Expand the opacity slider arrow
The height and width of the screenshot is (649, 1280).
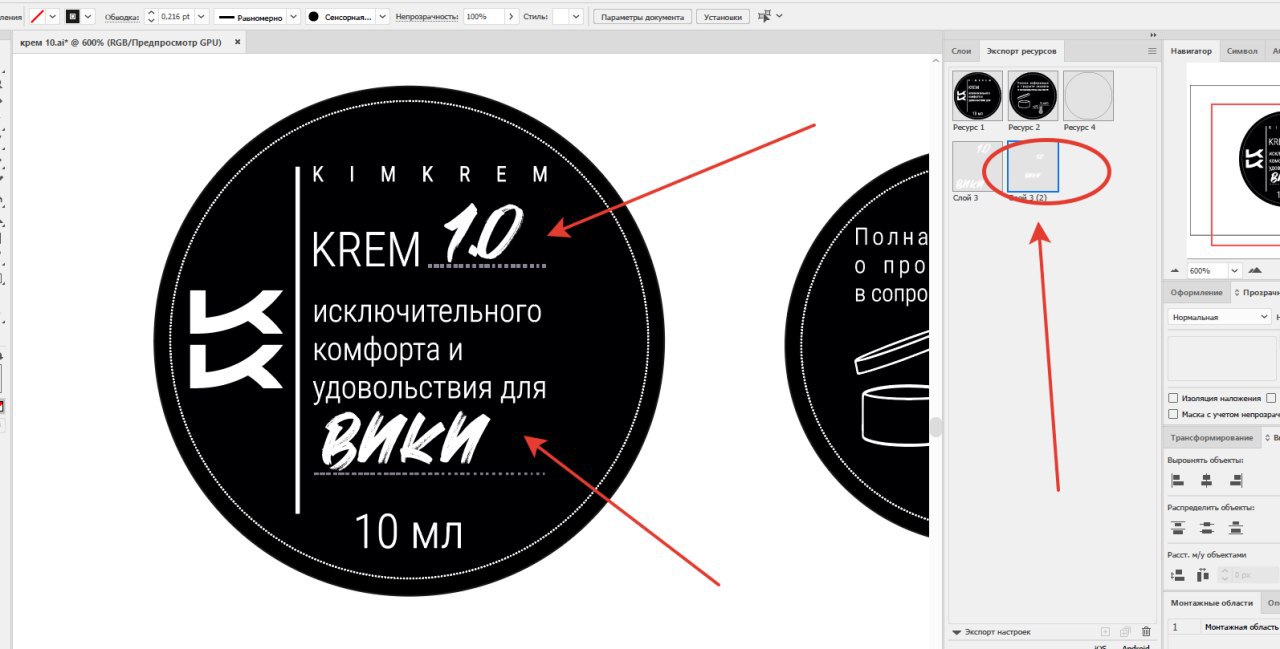(x=511, y=17)
